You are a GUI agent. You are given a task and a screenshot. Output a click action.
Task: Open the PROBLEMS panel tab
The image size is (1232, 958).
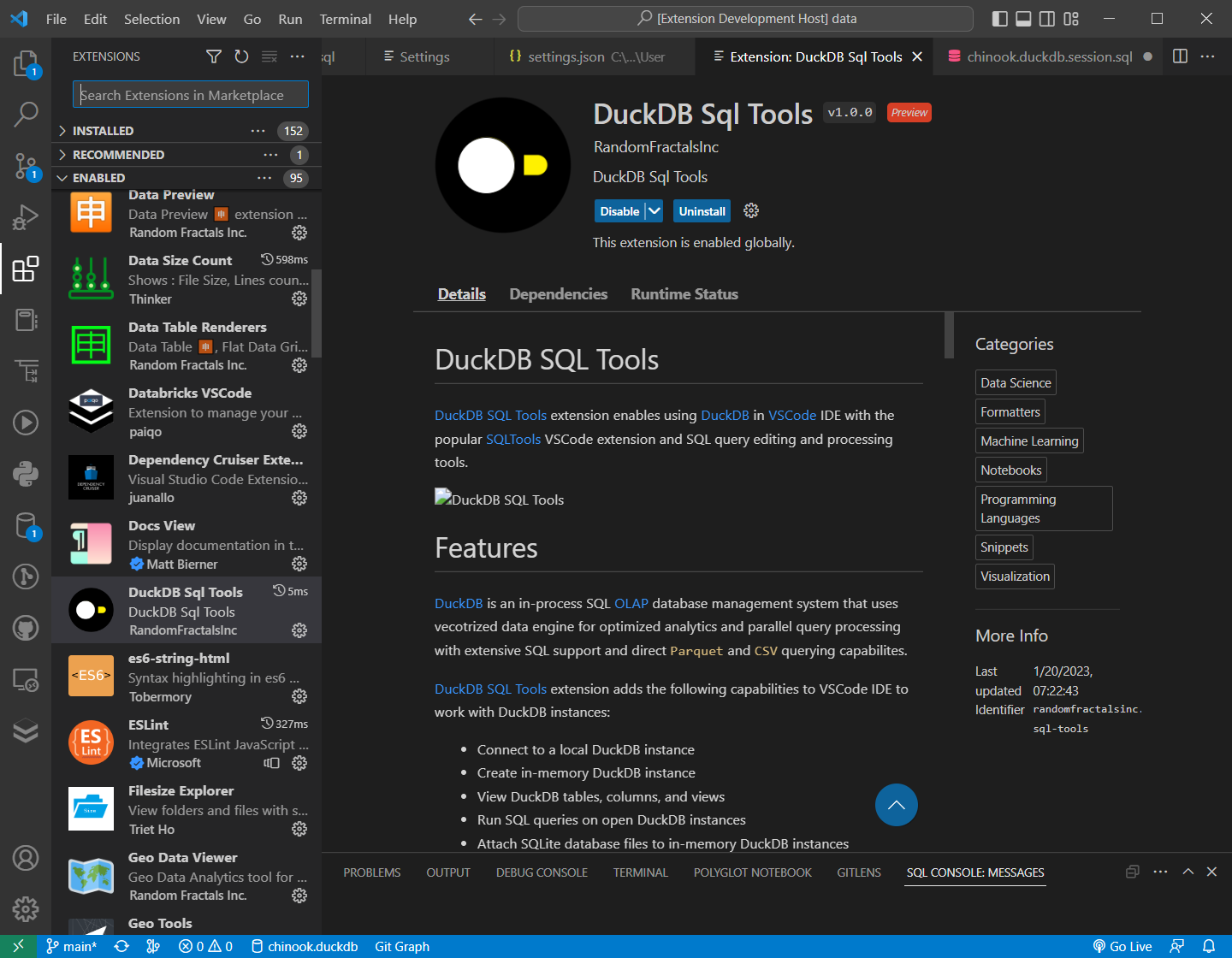pos(372,872)
